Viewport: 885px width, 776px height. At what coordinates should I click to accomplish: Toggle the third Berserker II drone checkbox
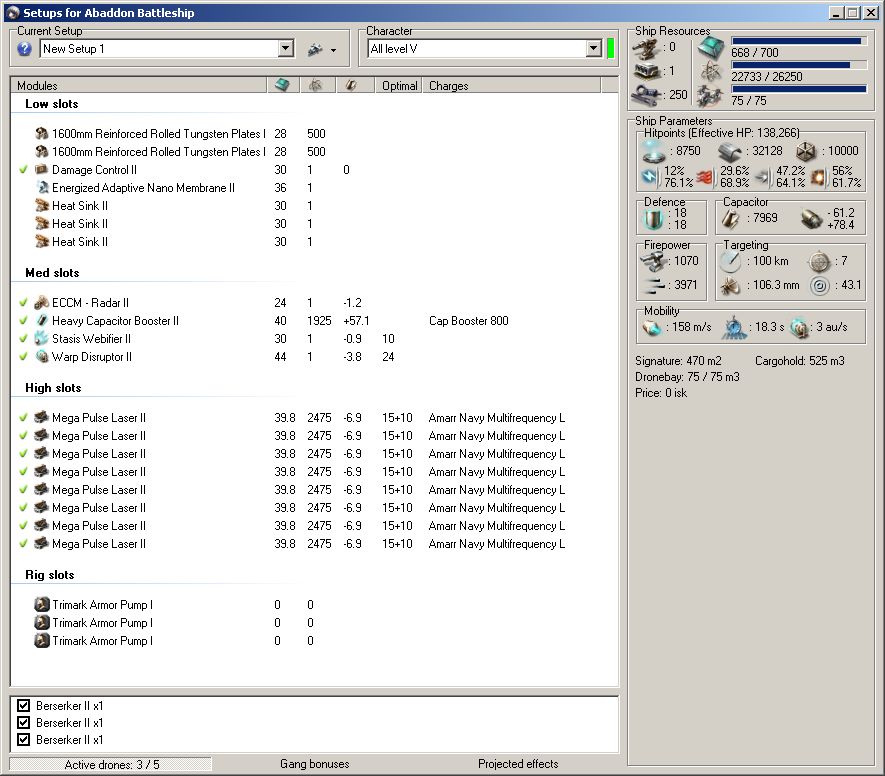pyautogui.click(x=24, y=740)
